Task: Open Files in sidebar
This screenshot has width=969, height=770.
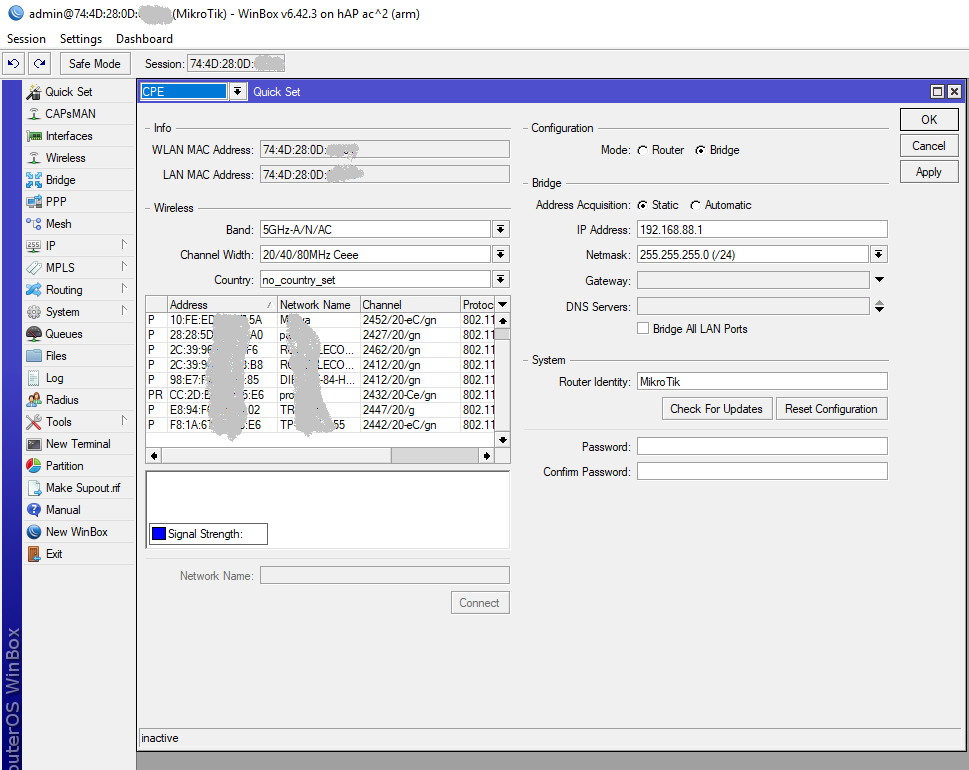Action: 56,356
